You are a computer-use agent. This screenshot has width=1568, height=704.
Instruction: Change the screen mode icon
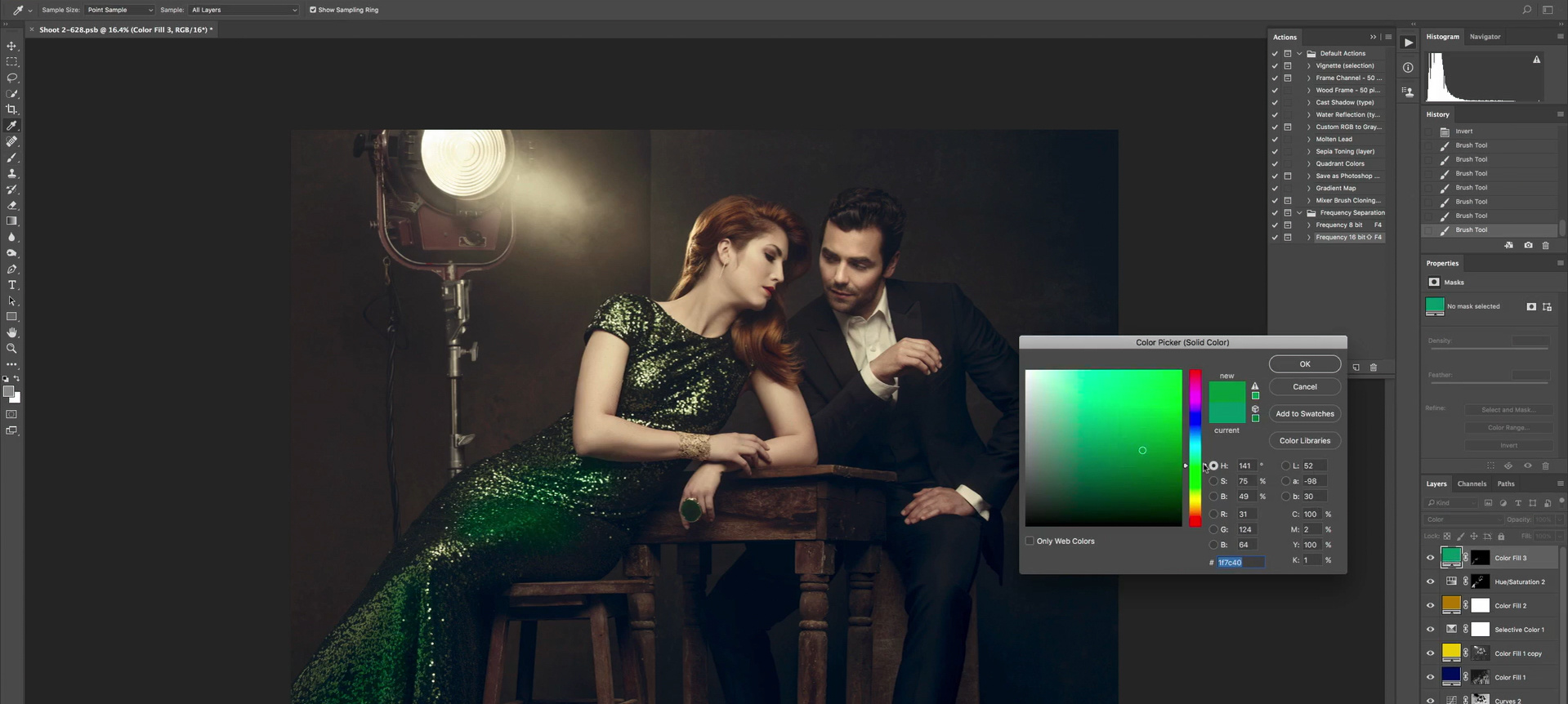pyautogui.click(x=11, y=430)
